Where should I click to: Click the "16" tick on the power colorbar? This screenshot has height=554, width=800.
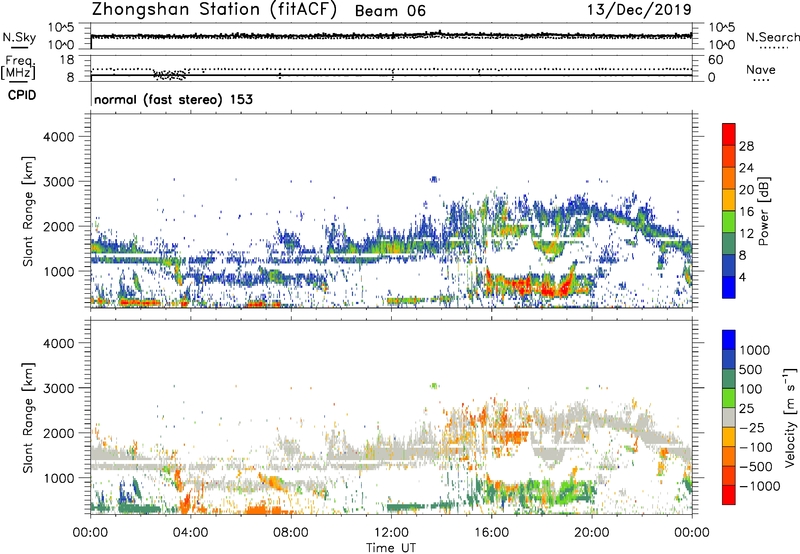point(746,212)
